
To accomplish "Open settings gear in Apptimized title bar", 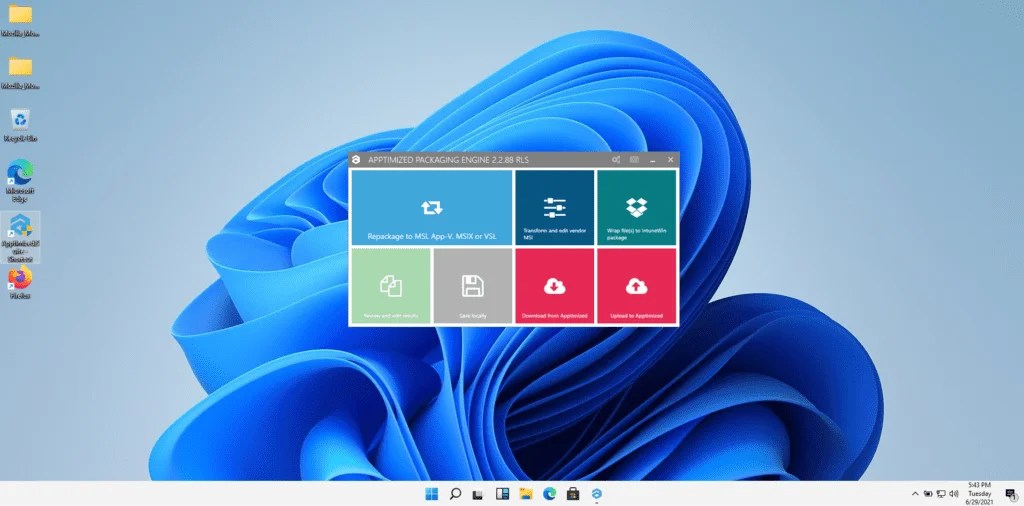I will click(x=616, y=160).
